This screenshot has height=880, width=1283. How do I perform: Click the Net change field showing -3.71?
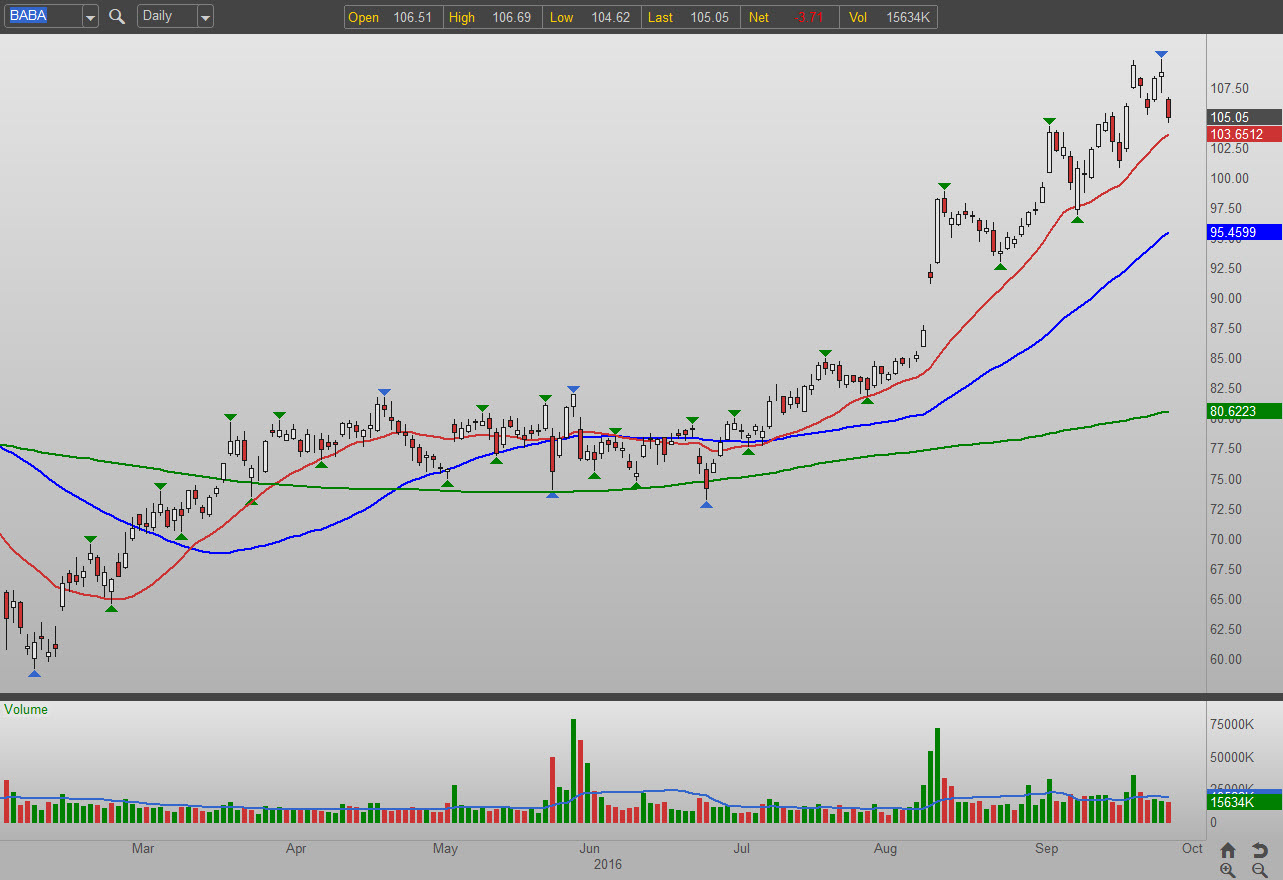[x=788, y=17]
